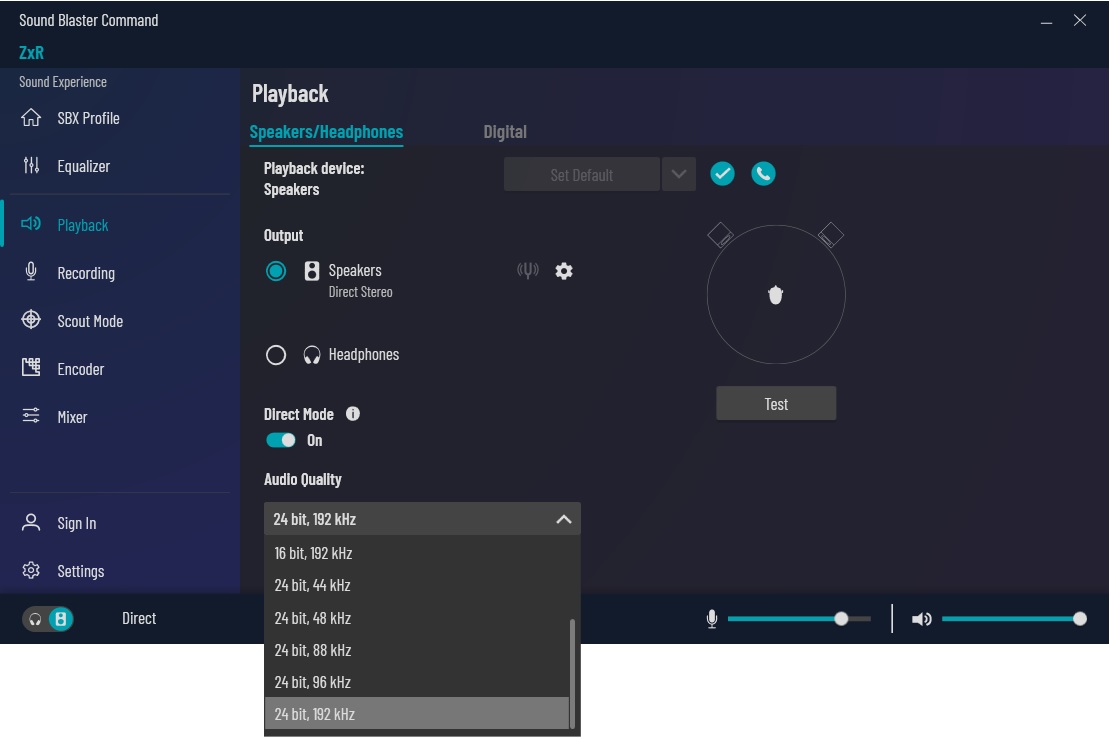Collapse the Audio Quality dropdown
The height and width of the screenshot is (739, 1110).
563,519
